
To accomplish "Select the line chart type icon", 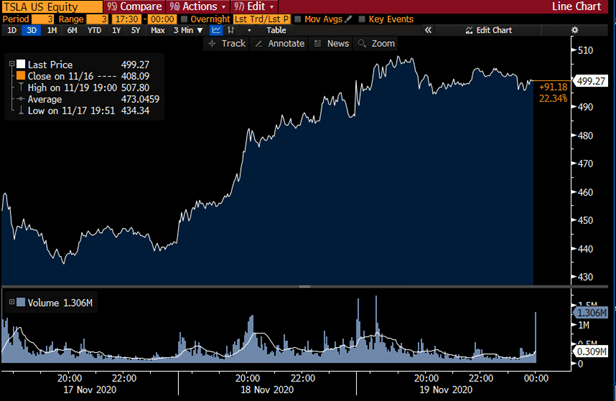I will pyautogui.click(x=216, y=30).
